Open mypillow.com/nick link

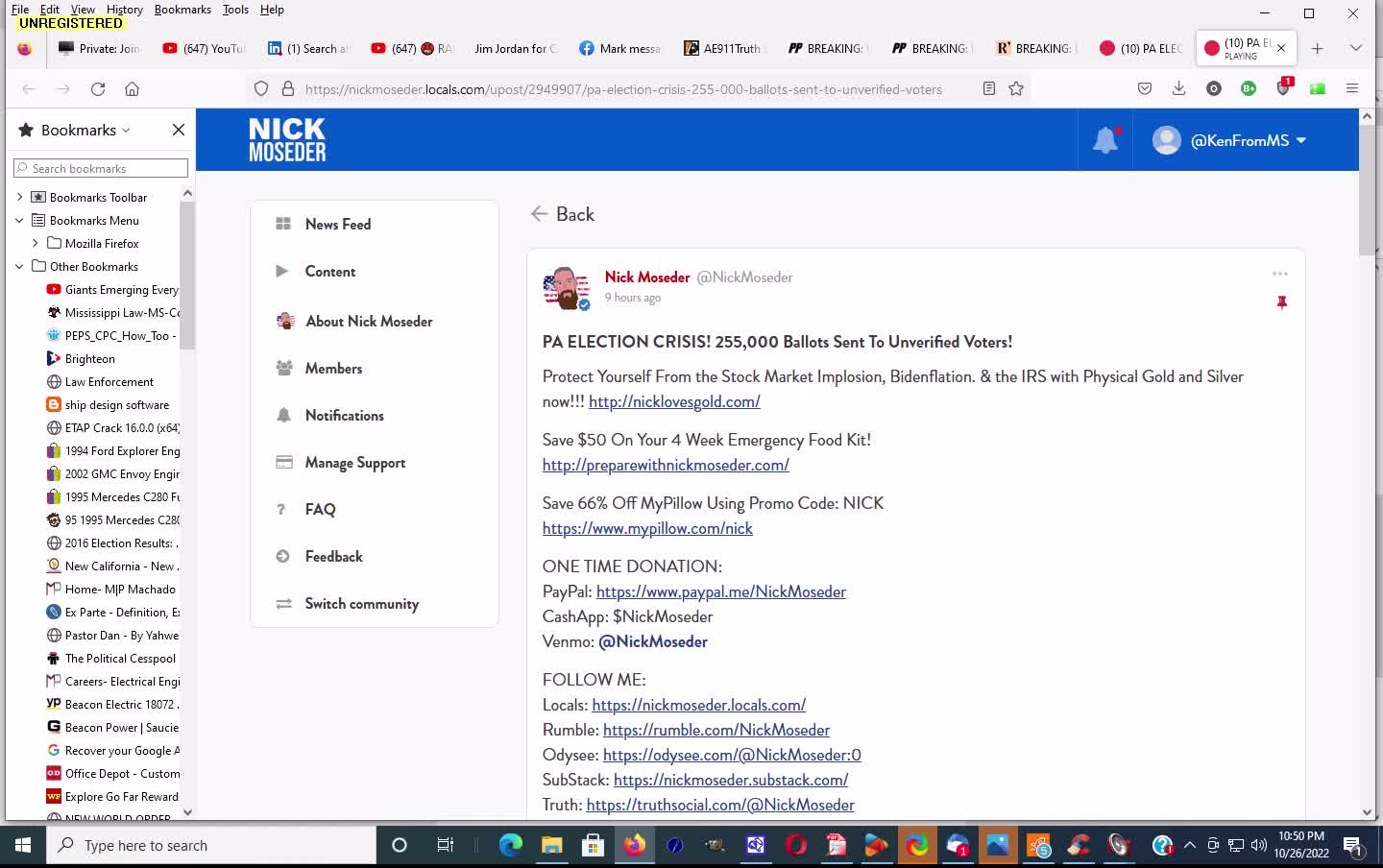(x=647, y=528)
